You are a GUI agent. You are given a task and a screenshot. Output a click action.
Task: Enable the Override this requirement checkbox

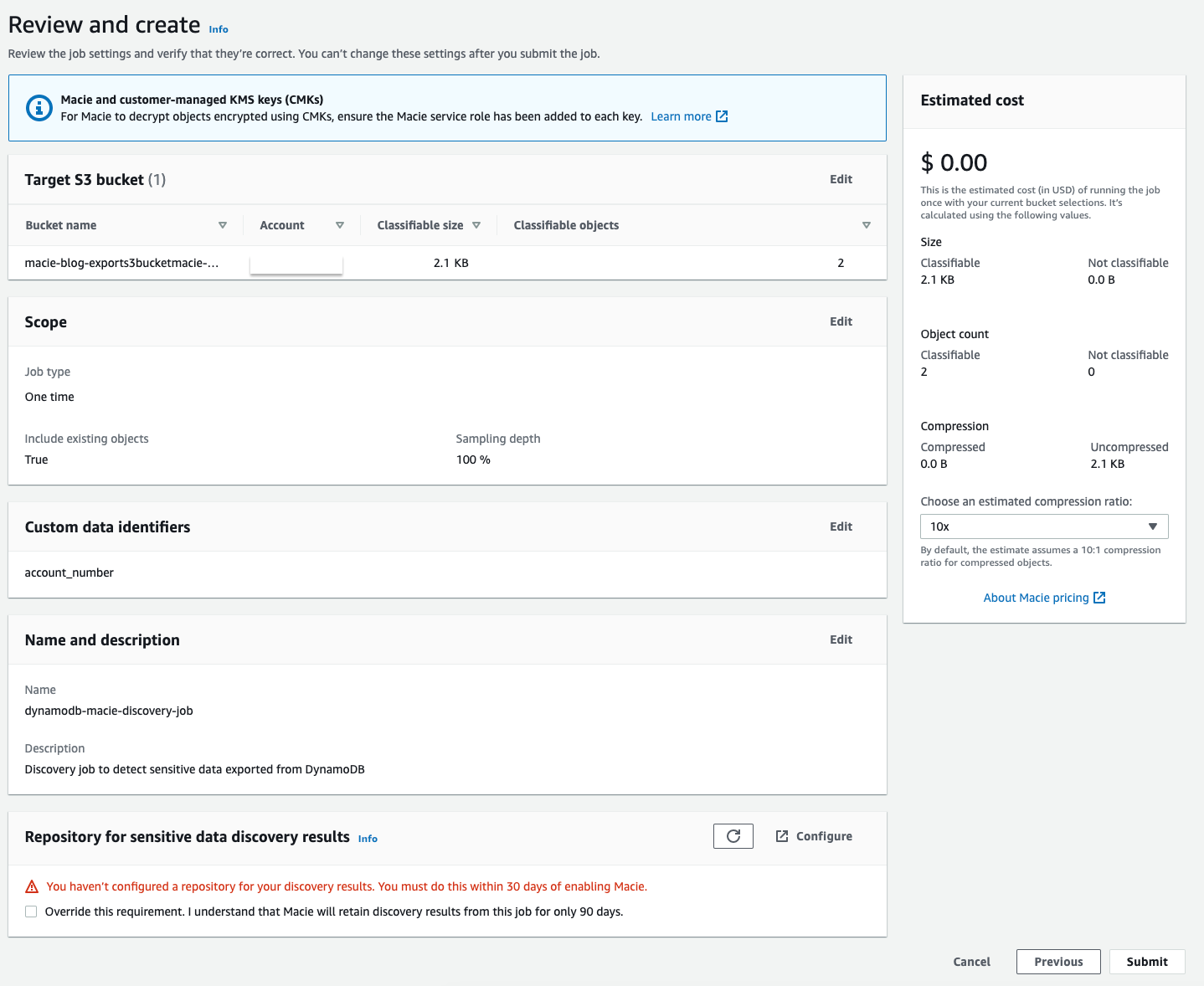tap(31, 912)
